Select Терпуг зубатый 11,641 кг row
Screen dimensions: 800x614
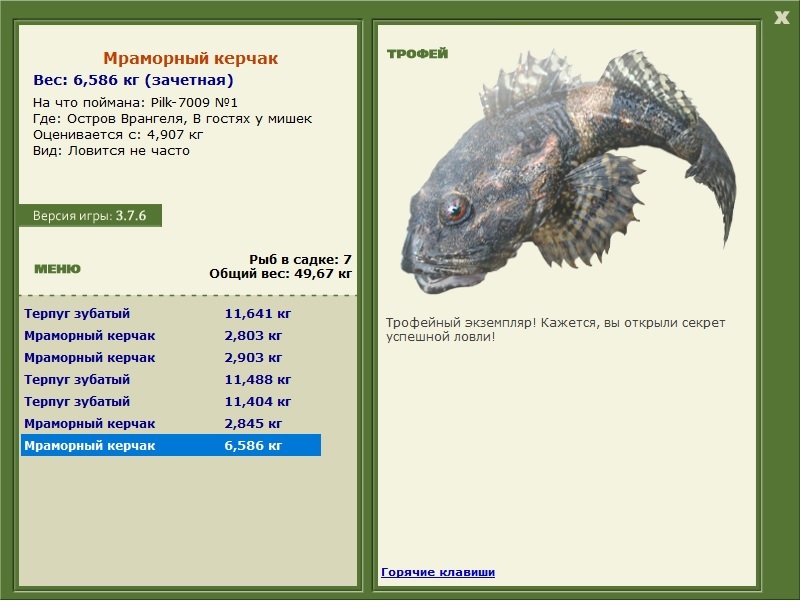(171, 313)
